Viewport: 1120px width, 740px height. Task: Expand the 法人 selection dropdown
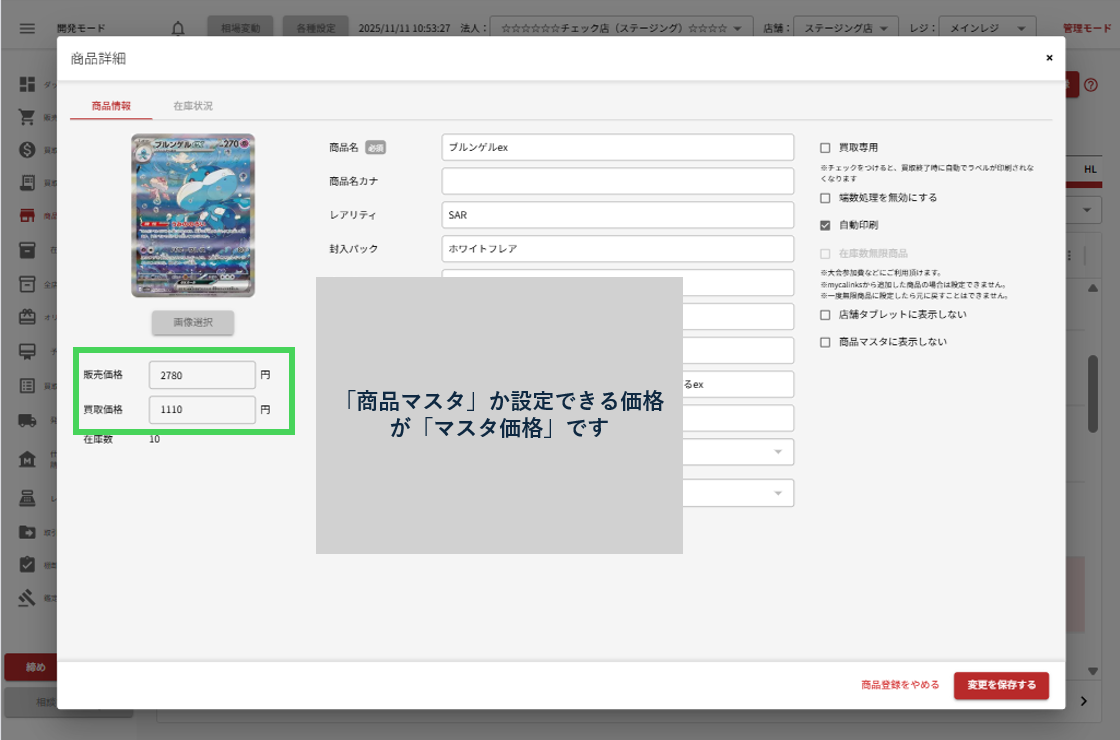622,28
